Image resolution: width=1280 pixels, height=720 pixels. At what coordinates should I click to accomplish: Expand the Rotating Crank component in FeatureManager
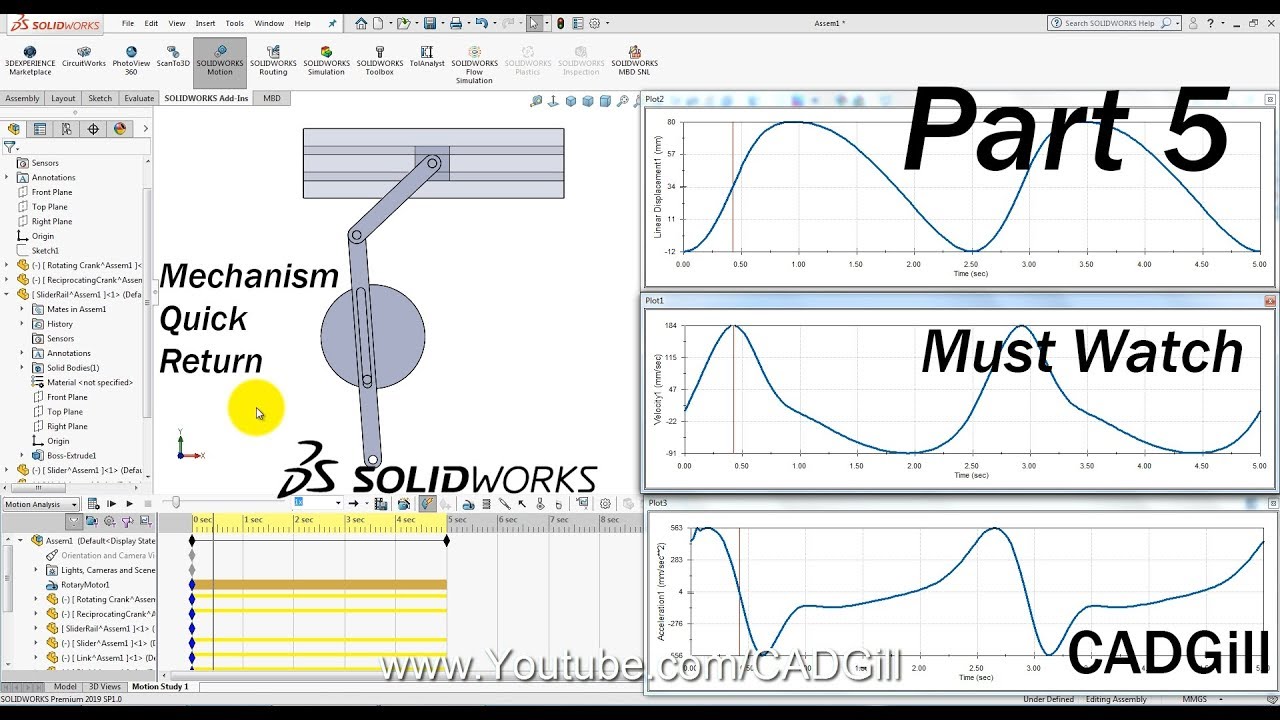pyautogui.click(x=7, y=265)
